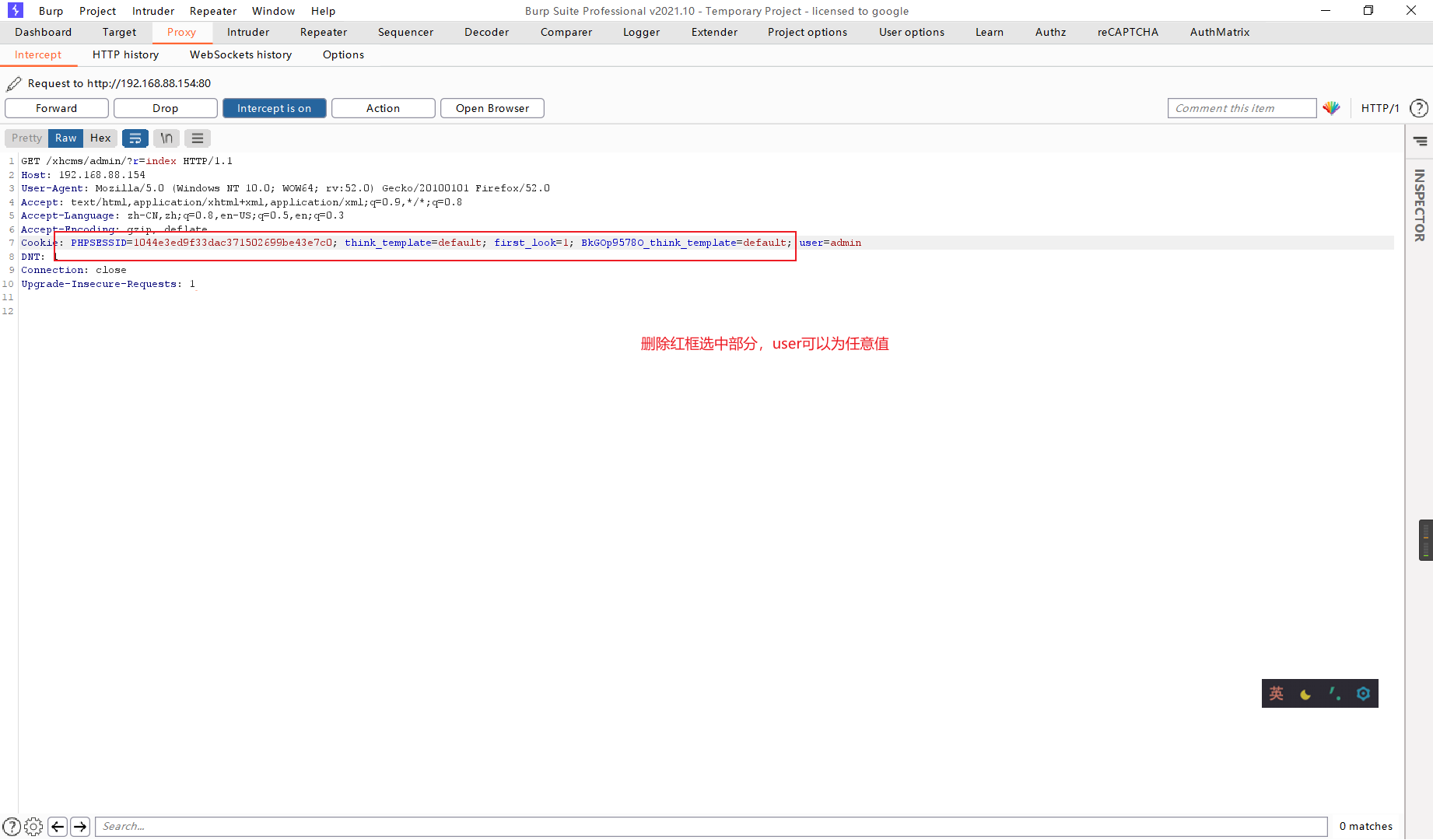This screenshot has height=840, width=1433.
Task: Click the Host header line
Action: (x=83, y=175)
